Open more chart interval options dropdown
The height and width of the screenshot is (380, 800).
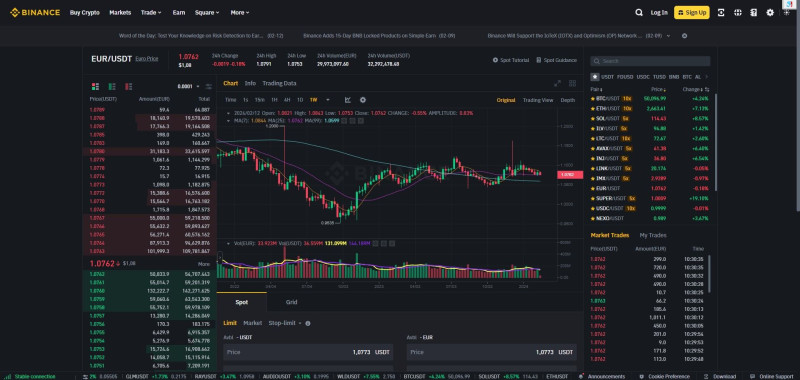tap(328, 100)
